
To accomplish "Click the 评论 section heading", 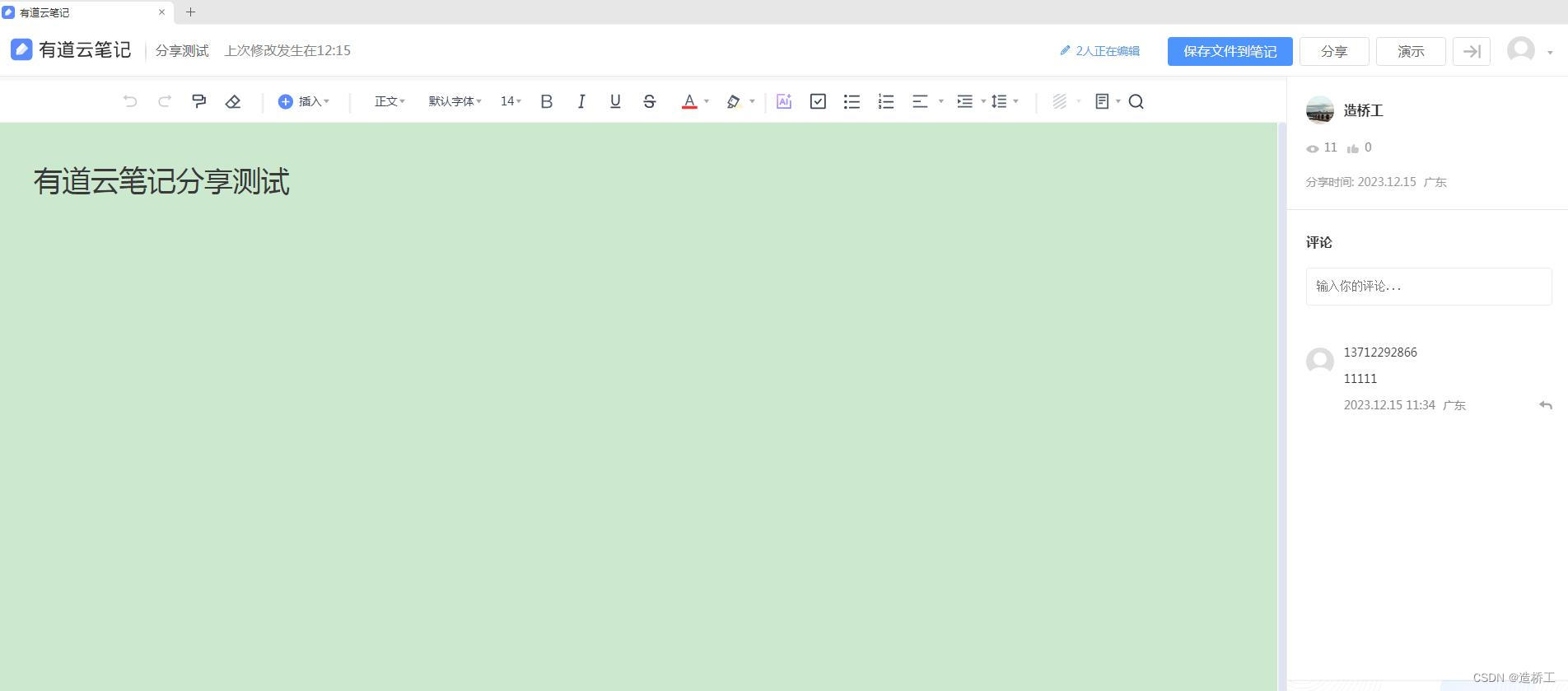I will click(x=1318, y=242).
